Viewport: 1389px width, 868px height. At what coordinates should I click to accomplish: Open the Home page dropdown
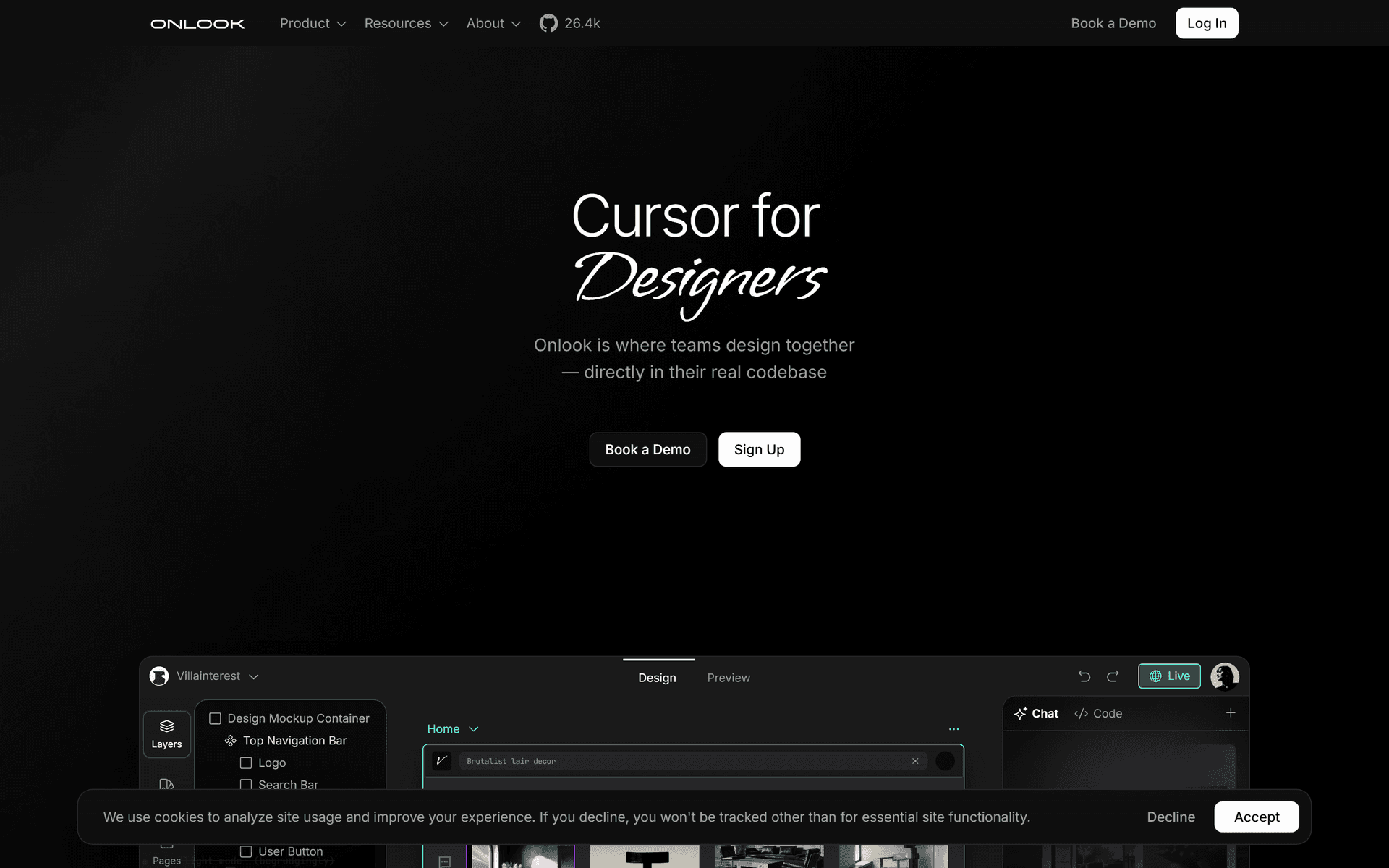453,729
